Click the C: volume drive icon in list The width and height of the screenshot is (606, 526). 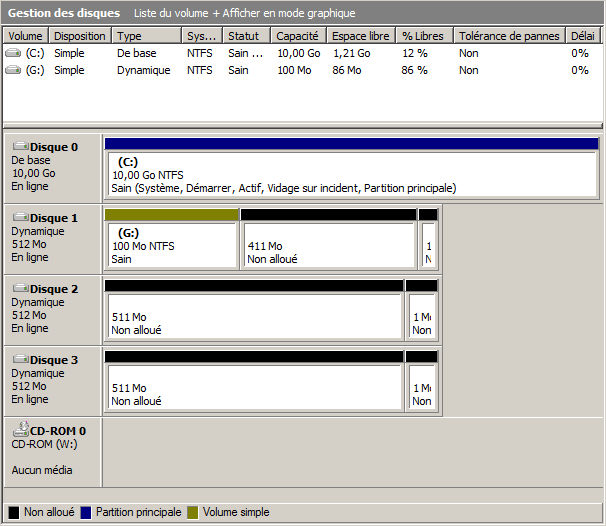coord(13,53)
